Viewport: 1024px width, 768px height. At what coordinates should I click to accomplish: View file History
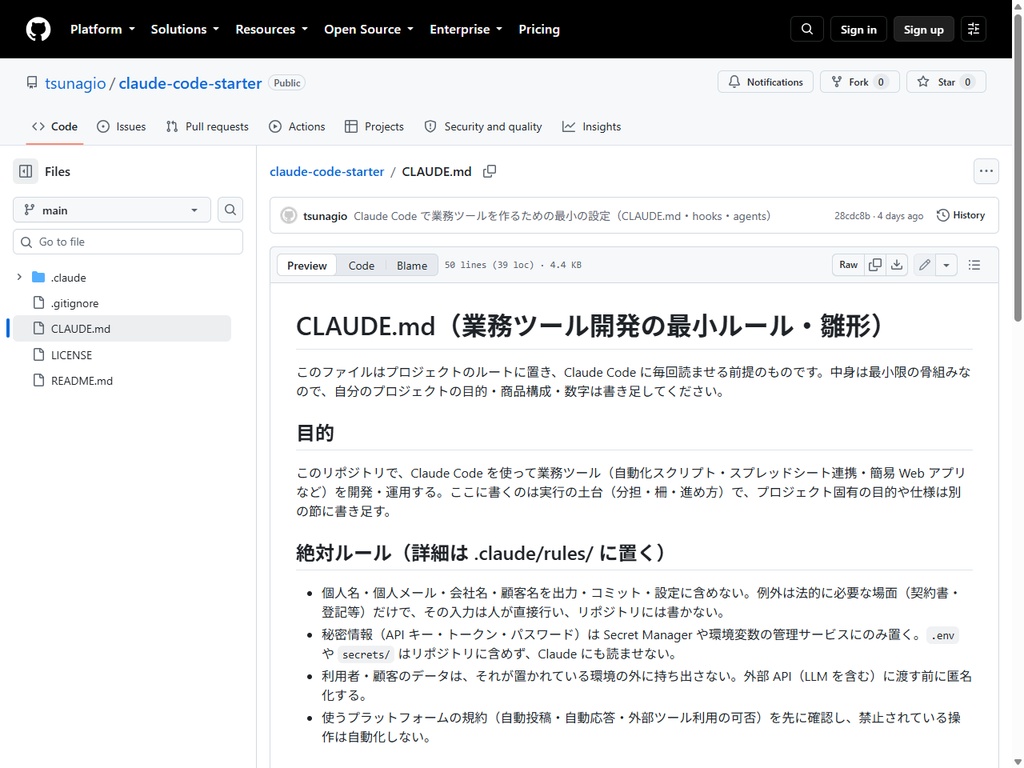pyautogui.click(x=961, y=215)
